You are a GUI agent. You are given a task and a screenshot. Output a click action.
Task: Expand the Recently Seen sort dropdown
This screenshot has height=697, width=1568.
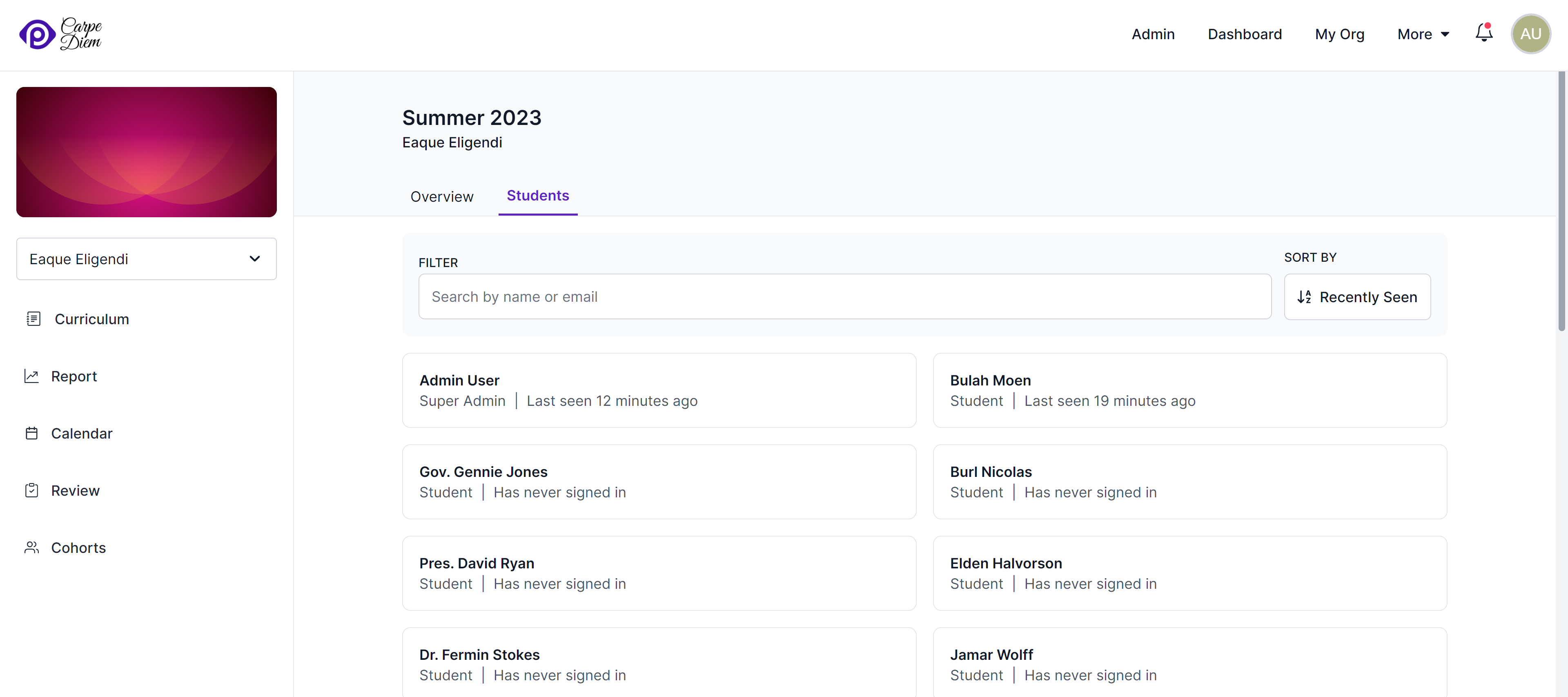tap(1357, 297)
